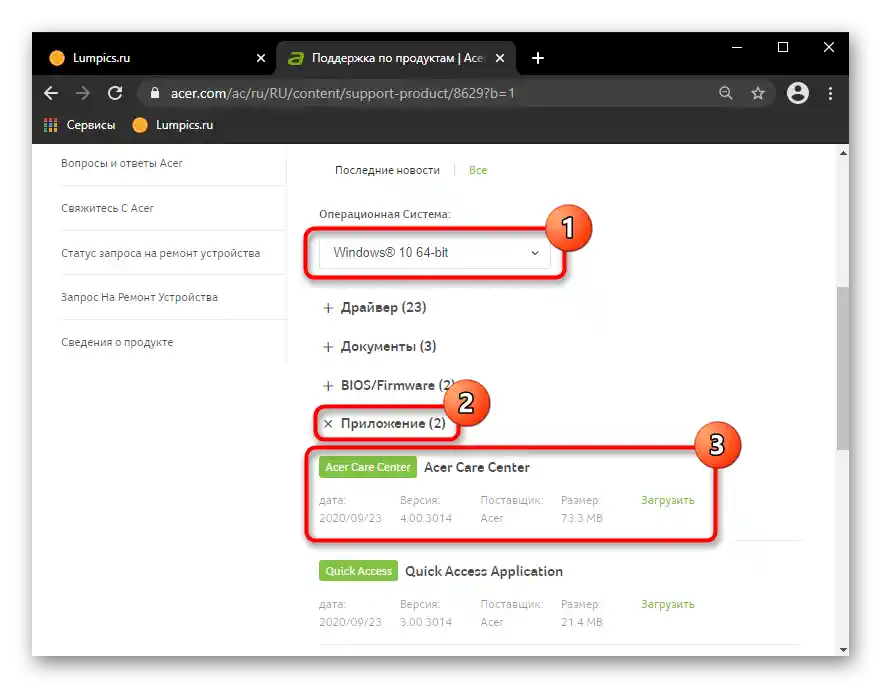This screenshot has width=881, height=688.
Task: Expand the Документы (3) section
Action: [x=380, y=346]
